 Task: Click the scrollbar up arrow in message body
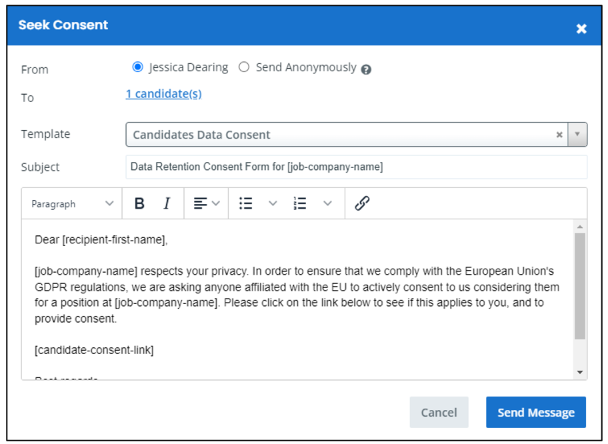[x=580, y=226]
